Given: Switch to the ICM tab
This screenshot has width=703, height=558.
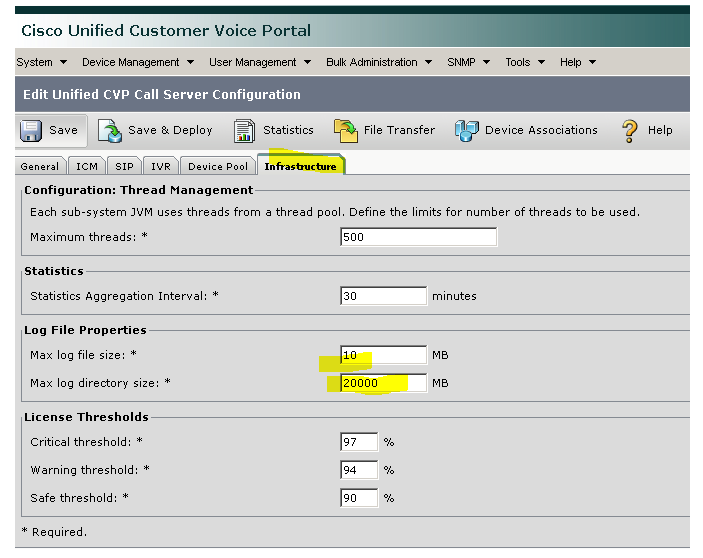Looking at the screenshot, I should [x=87, y=166].
